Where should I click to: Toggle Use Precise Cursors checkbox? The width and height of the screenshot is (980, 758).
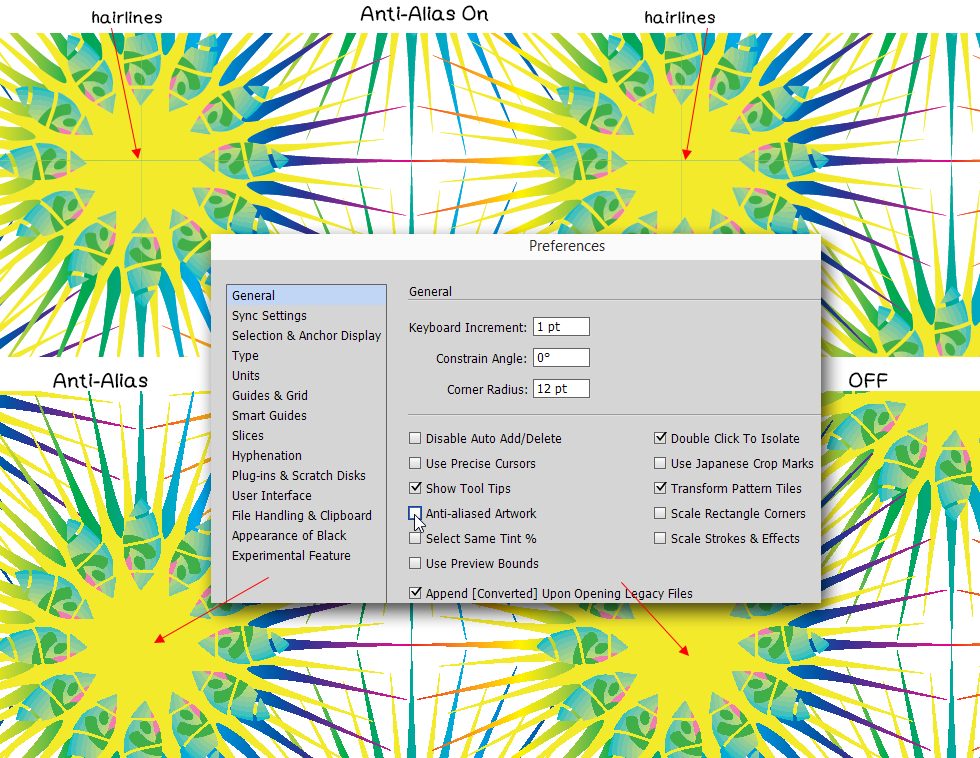pos(415,464)
